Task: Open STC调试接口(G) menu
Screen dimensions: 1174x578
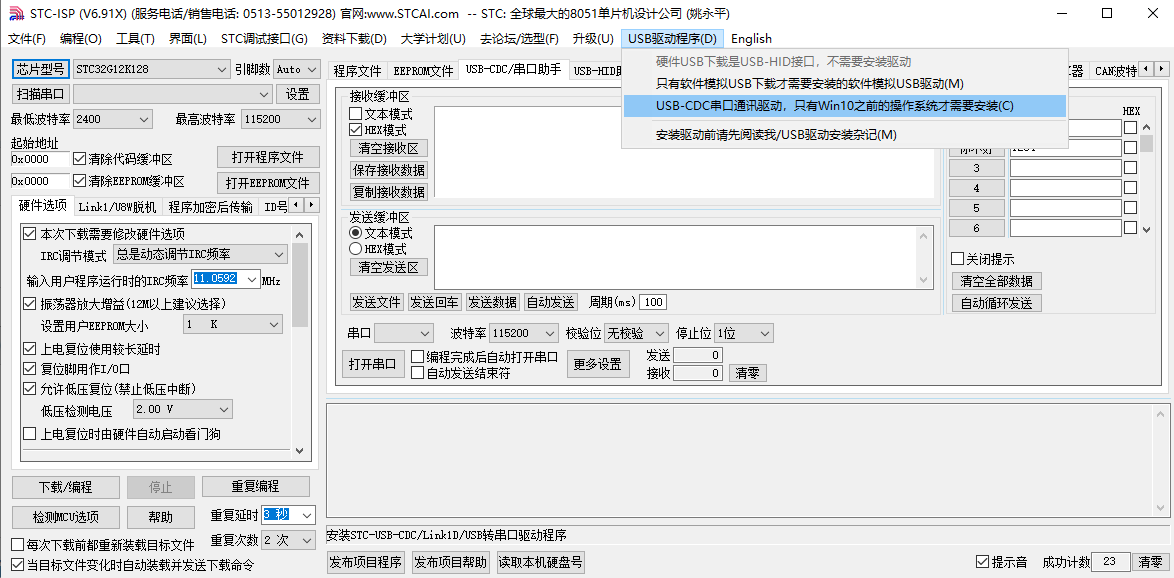Action: point(264,39)
